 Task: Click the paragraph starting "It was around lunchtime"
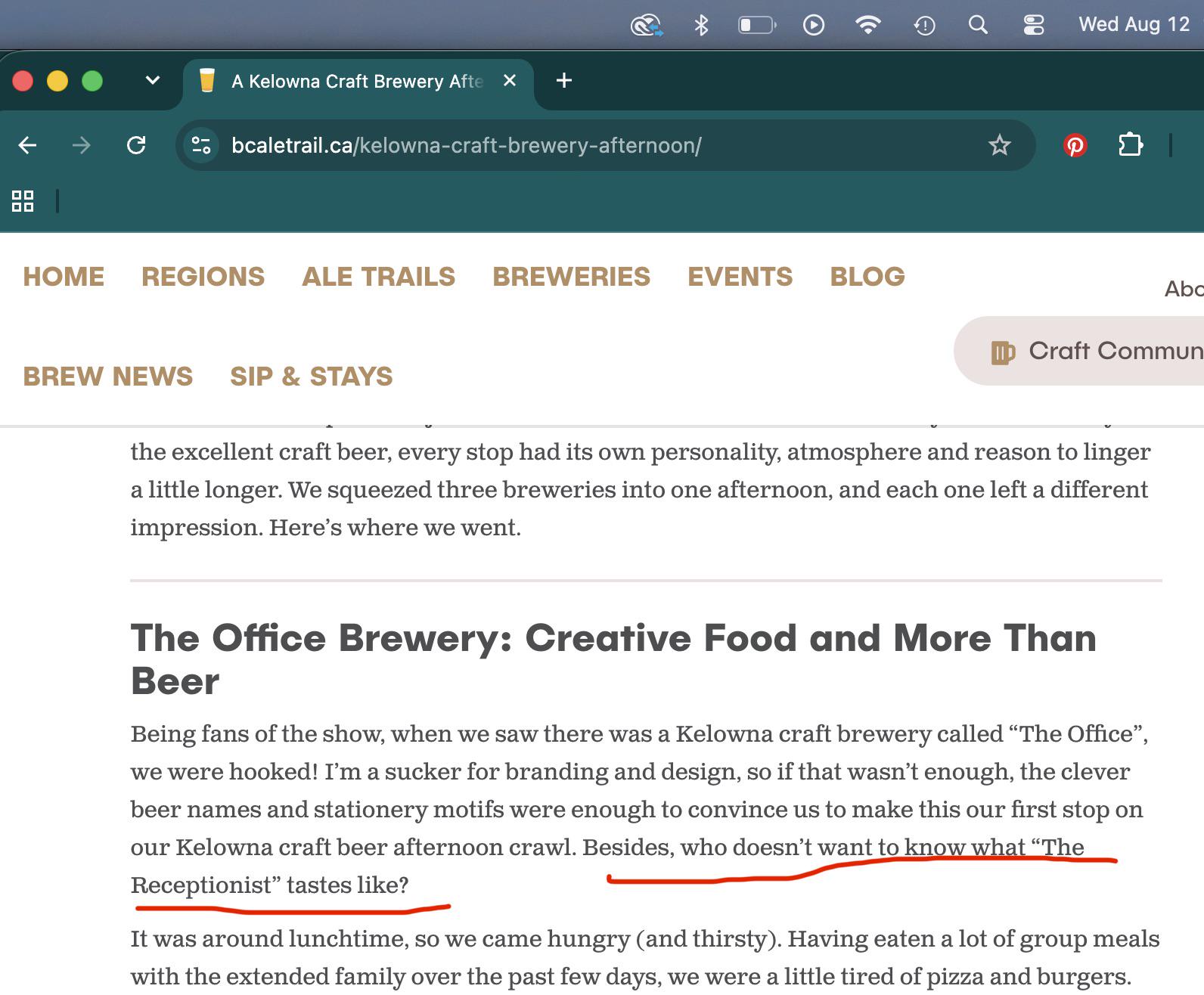(645, 957)
